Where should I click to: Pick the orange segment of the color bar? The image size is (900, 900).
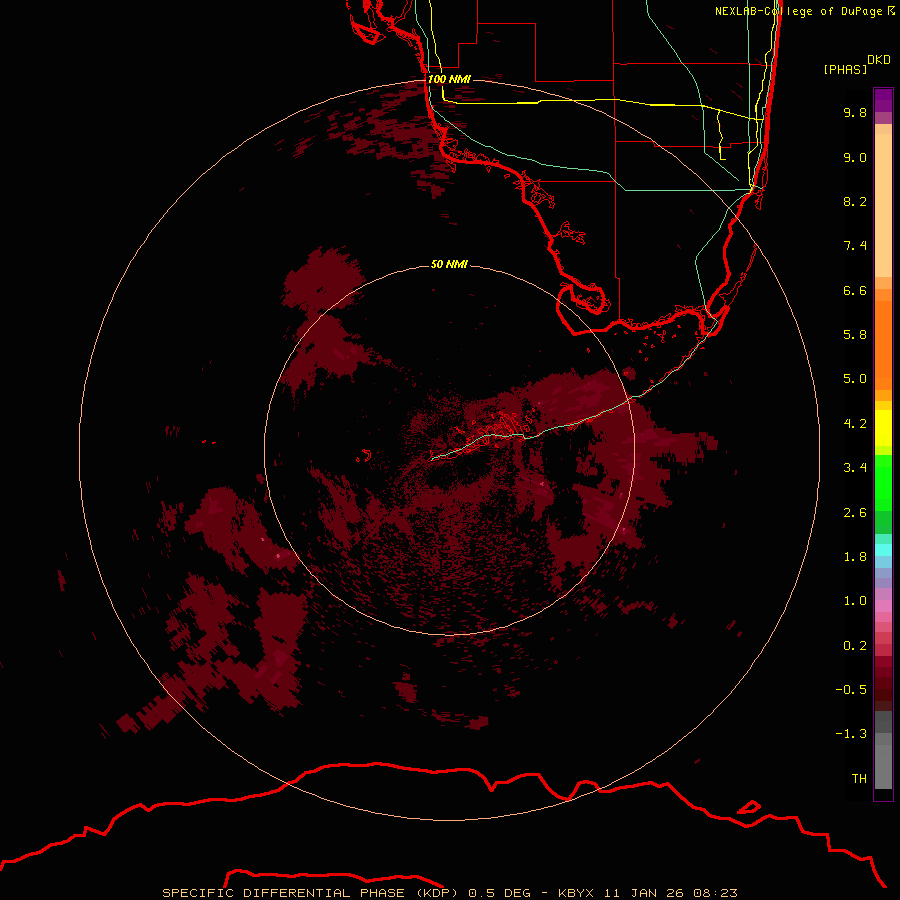click(883, 344)
